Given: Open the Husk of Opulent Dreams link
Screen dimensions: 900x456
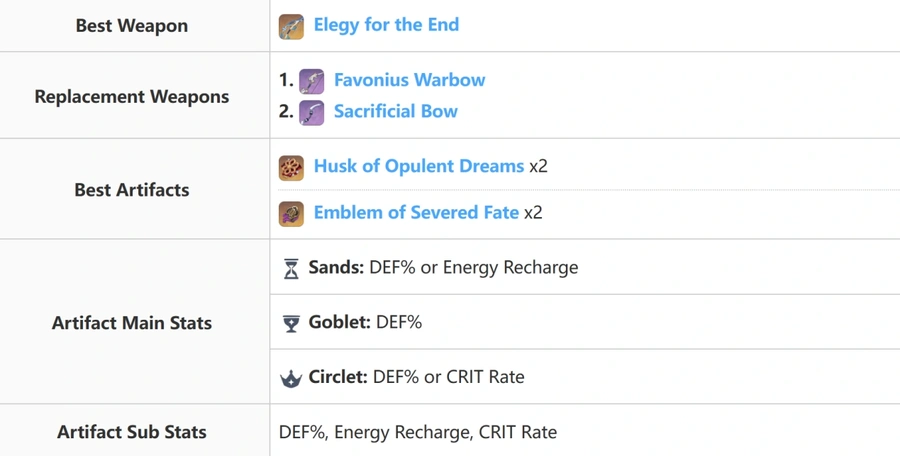Looking at the screenshot, I should point(419,166).
